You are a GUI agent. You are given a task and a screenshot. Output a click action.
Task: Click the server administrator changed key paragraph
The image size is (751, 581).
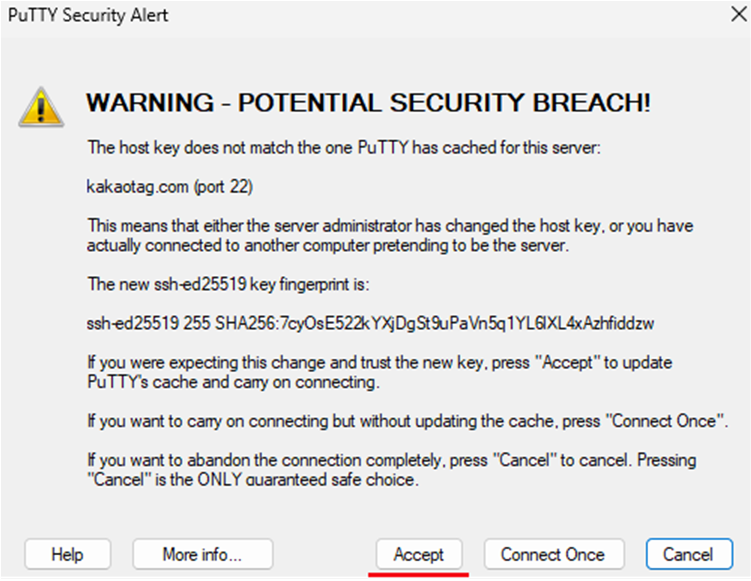(x=390, y=235)
